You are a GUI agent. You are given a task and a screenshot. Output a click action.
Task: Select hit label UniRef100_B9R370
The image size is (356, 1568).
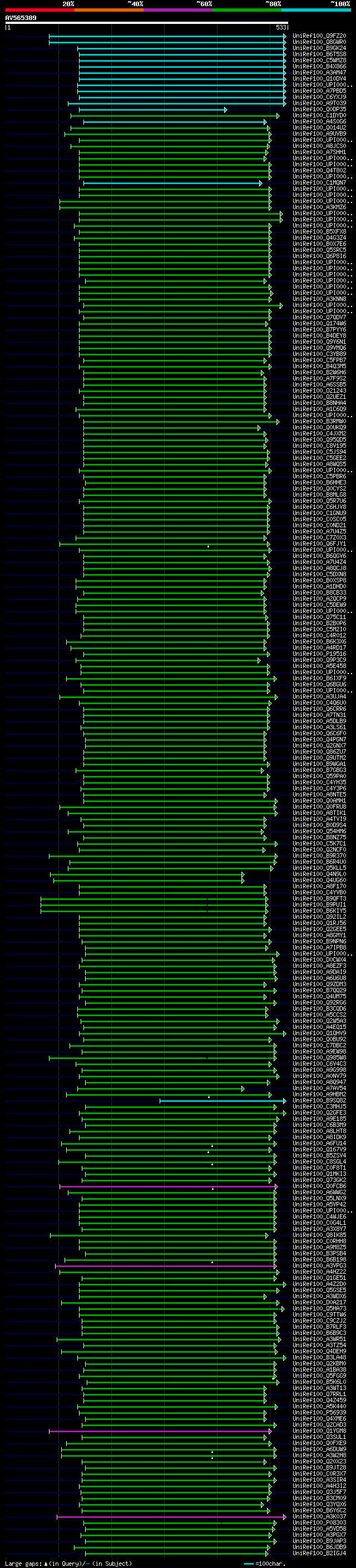[x=319, y=856]
